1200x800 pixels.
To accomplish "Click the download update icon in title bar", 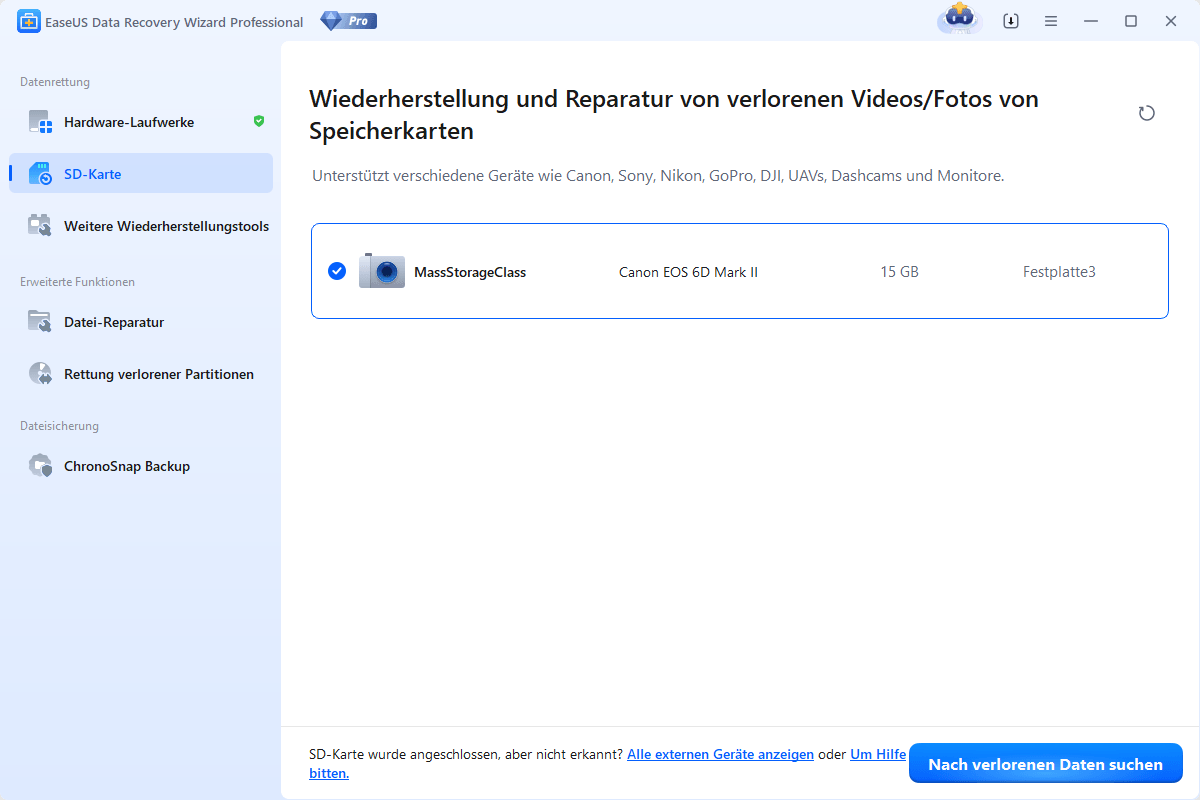I will (x=1011, y=21).
